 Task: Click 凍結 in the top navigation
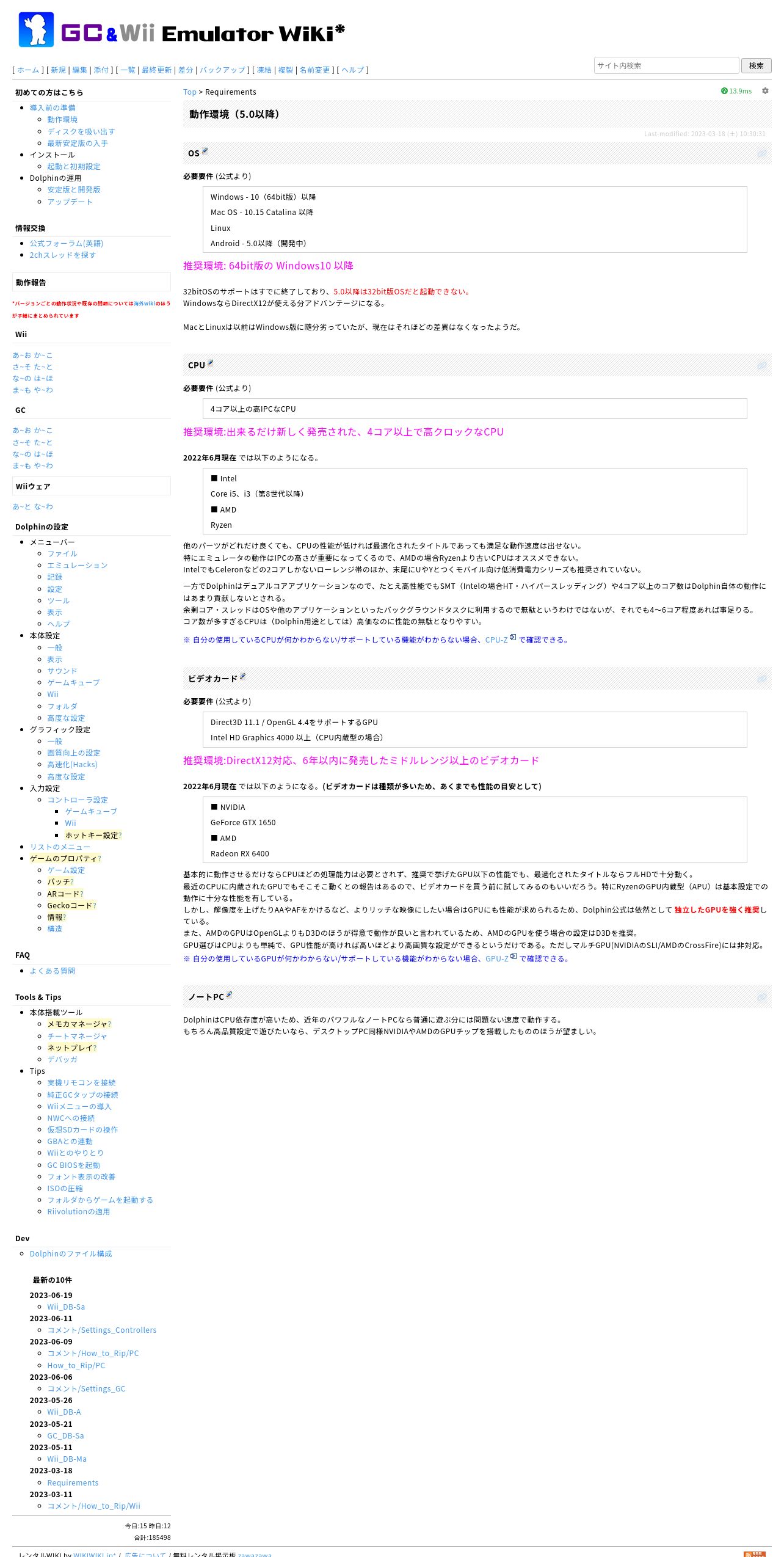click(264, 70)
